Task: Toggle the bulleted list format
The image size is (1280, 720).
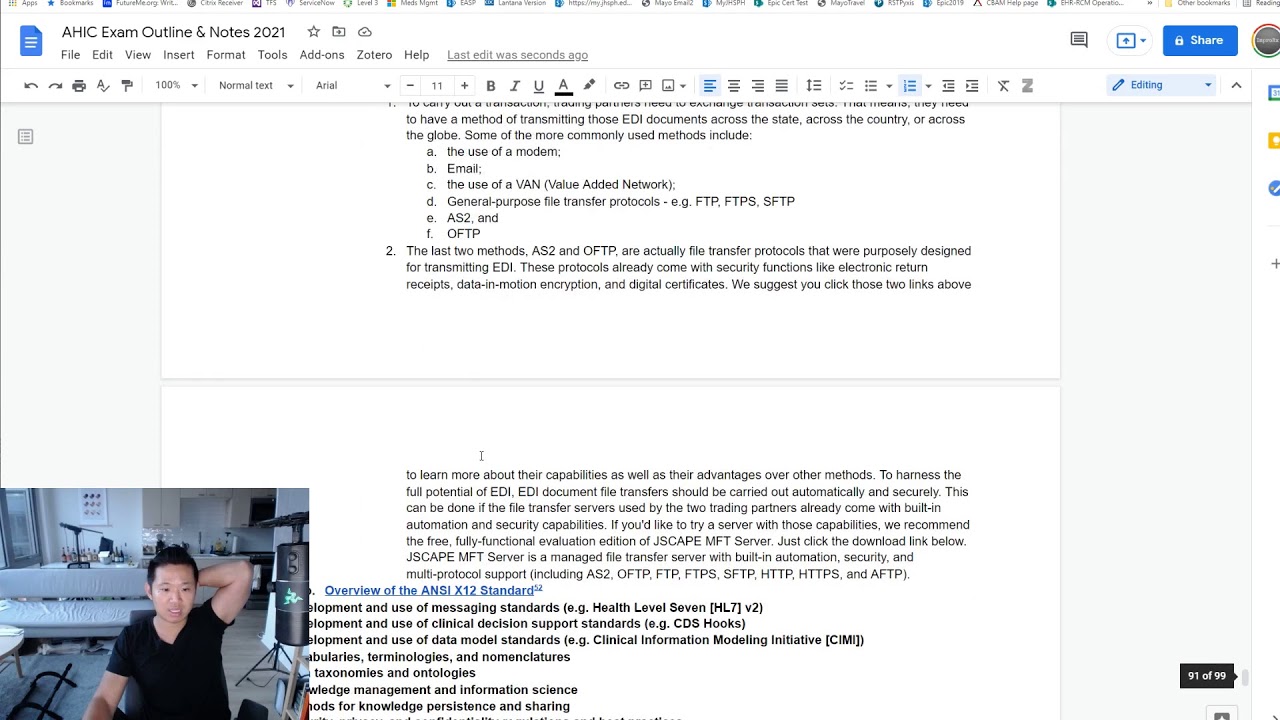Action: coord(871,86)
